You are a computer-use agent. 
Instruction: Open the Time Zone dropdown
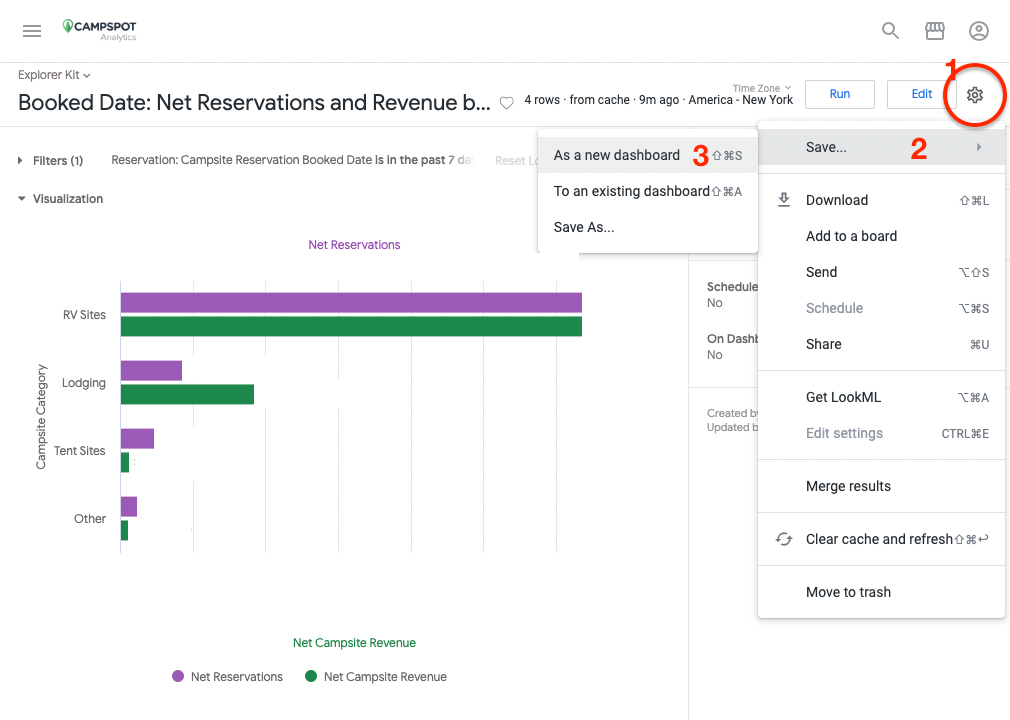[762, 88]
